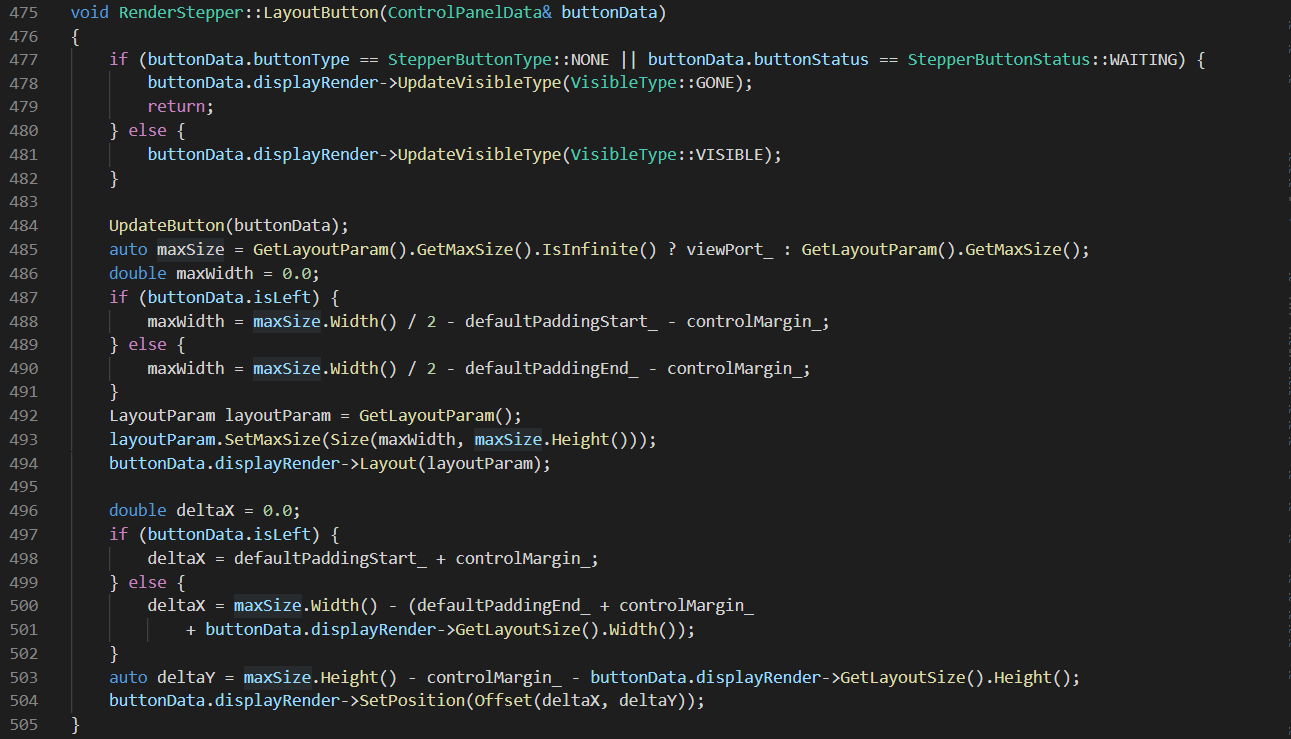This screenshot has height=739, width=1291.
Task: Click the Size( constructor on line 493
Action: pyautogui.click(x=354, y=440)
